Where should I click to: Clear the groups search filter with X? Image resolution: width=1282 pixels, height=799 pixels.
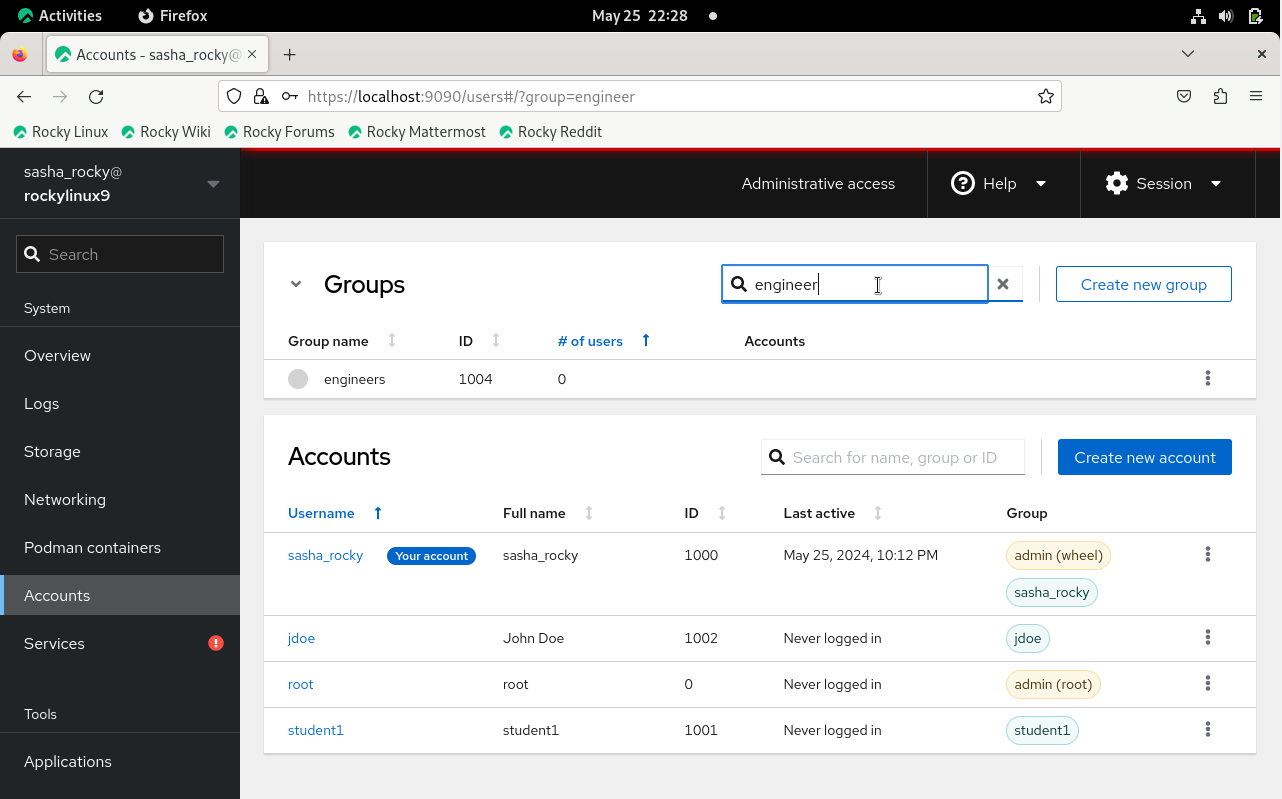click(1003, 284)
